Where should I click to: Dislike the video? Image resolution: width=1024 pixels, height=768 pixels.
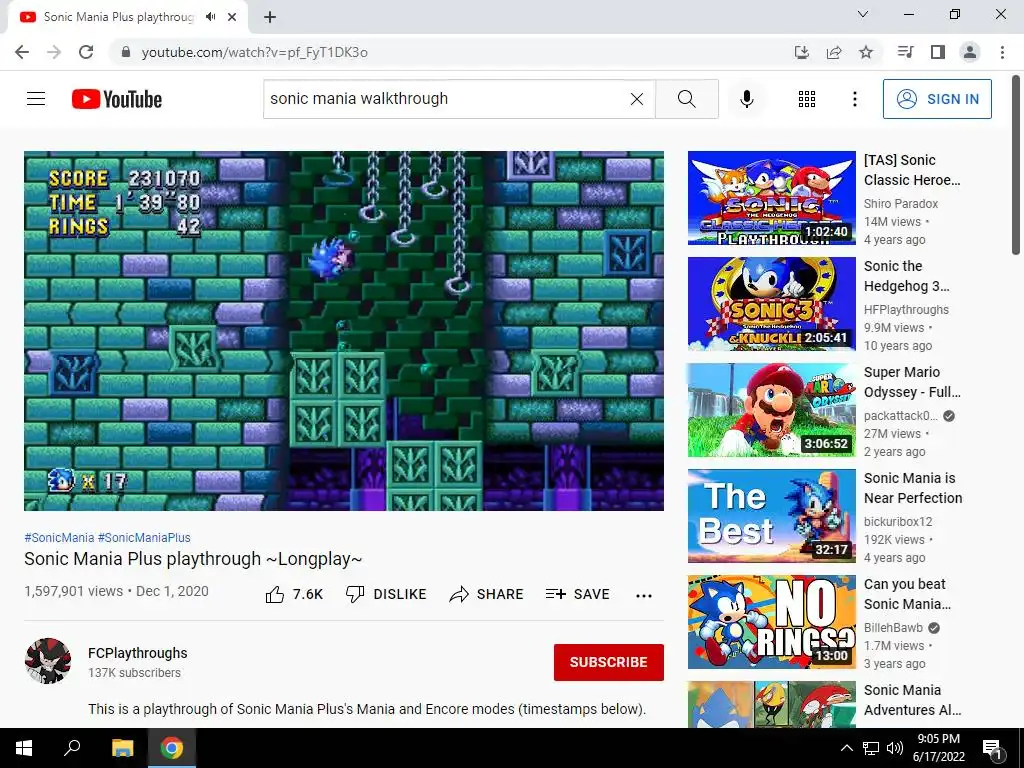click(x=386, y=594)
